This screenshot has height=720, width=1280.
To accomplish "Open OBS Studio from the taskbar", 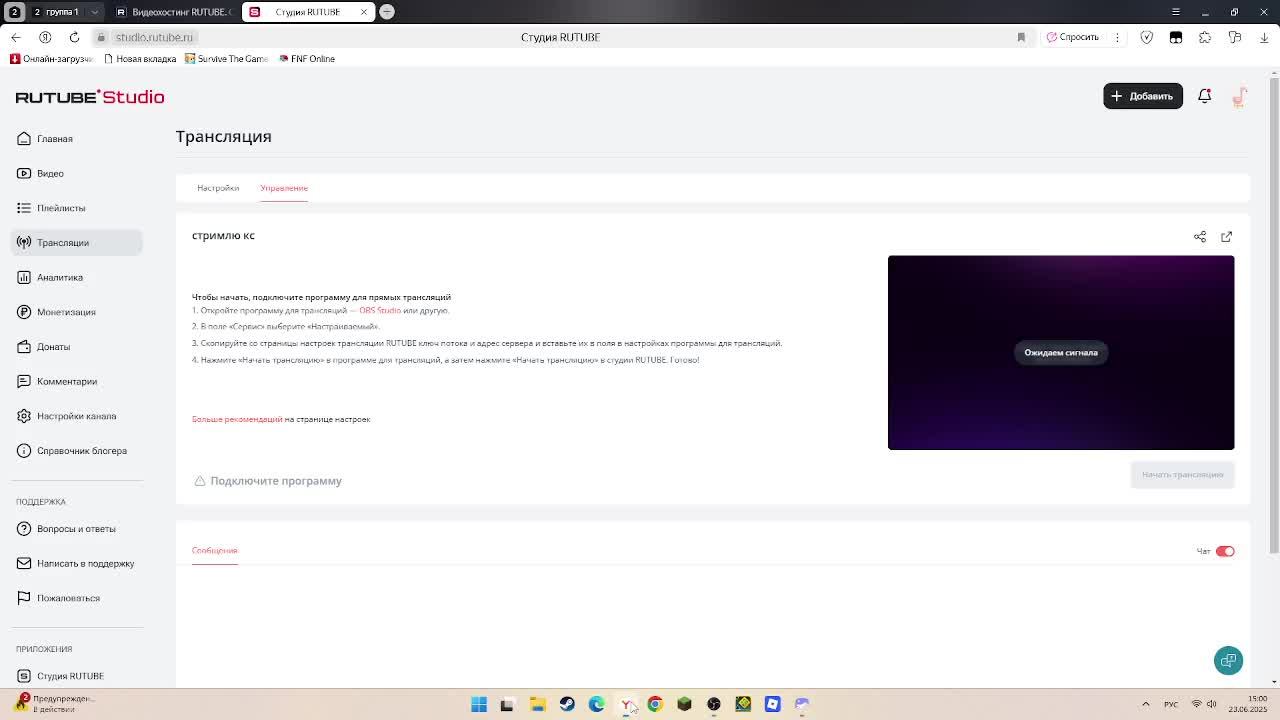I will 714,704.
